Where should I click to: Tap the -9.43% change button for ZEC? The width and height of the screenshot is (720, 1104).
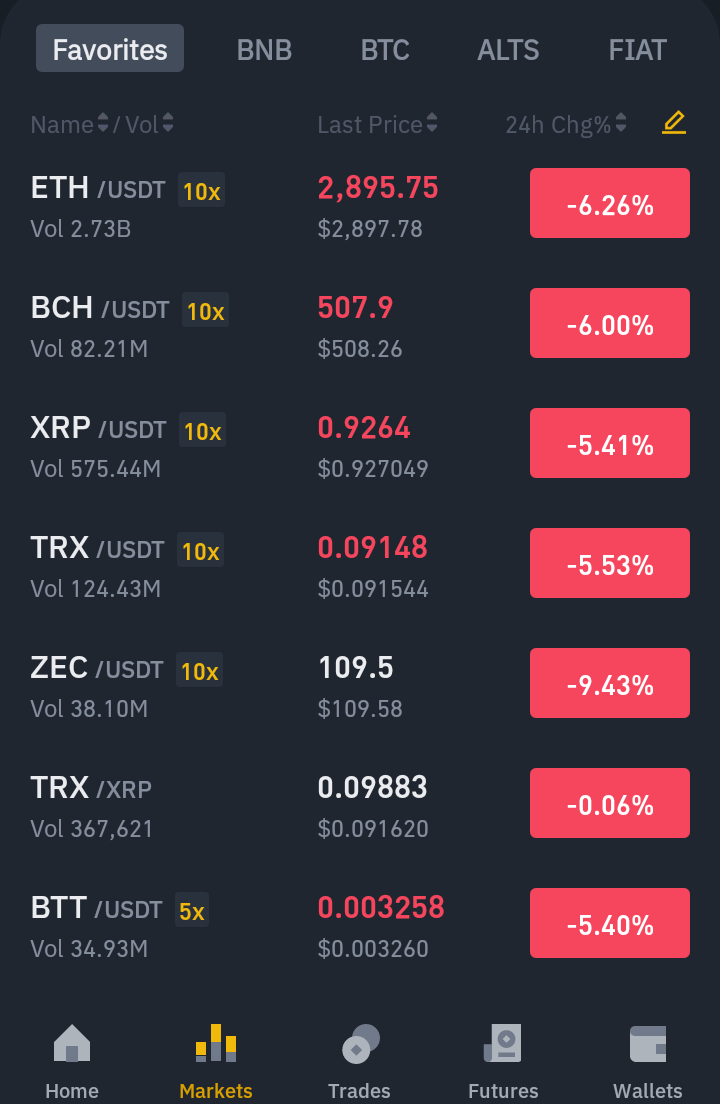coord(610,683)
